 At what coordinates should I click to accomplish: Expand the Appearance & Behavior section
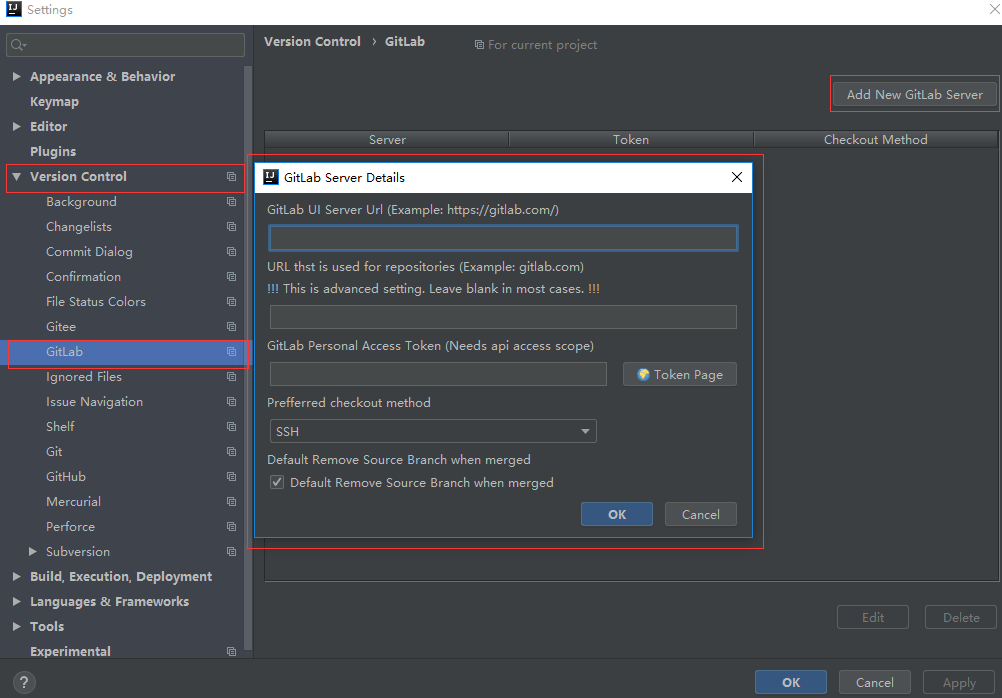tap(17, 77)
